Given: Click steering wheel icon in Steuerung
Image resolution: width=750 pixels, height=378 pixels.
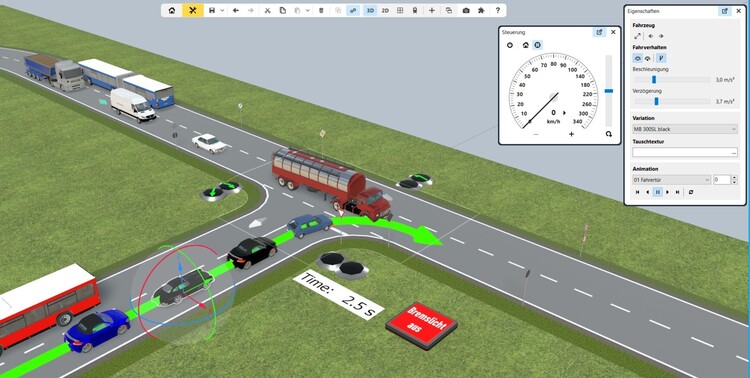Looking at the screenshot, I should (x=510, y=45).
